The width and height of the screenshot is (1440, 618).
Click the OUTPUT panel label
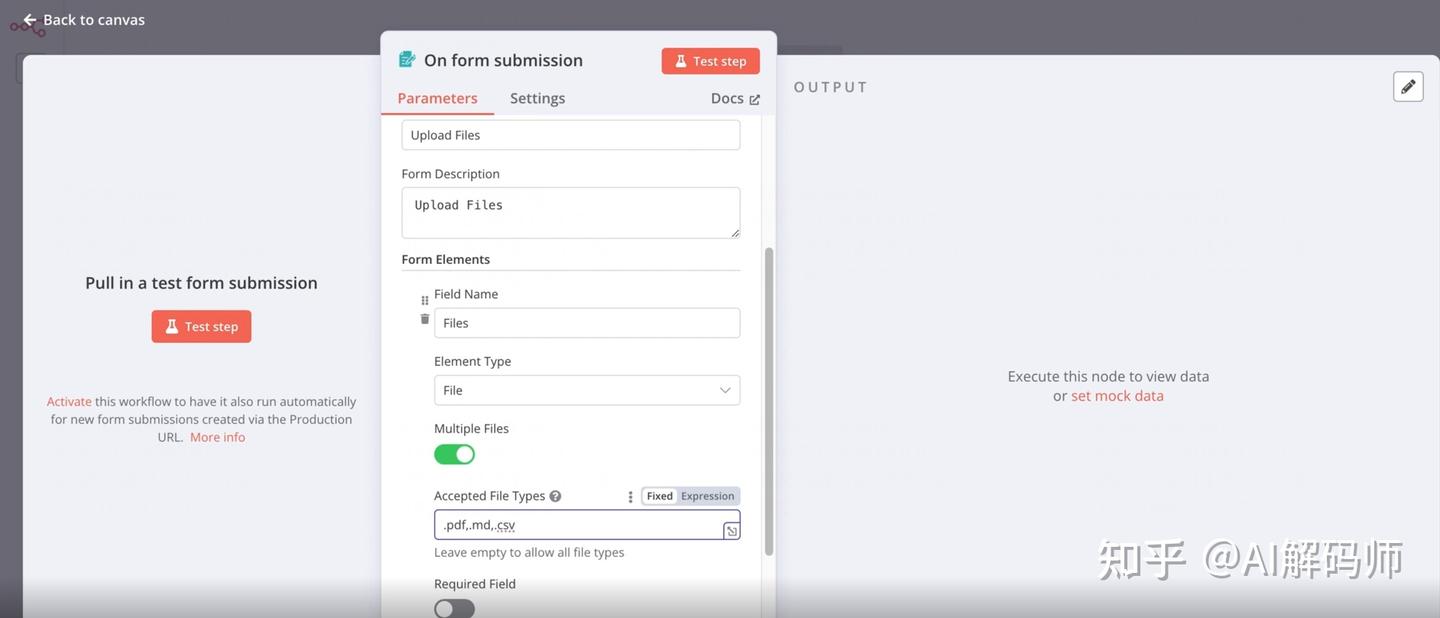(x=831, y=87)
